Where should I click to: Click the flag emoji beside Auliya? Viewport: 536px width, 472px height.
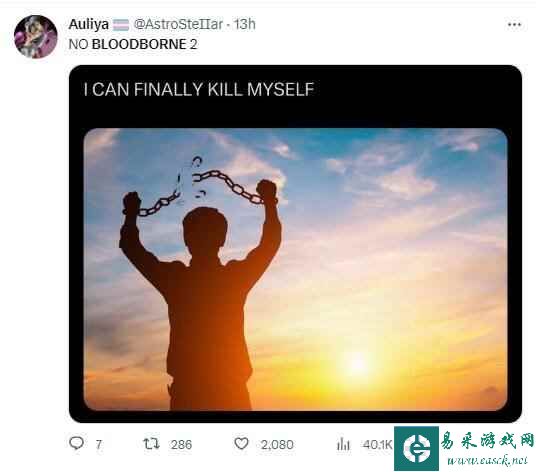(x=121, y=25)
